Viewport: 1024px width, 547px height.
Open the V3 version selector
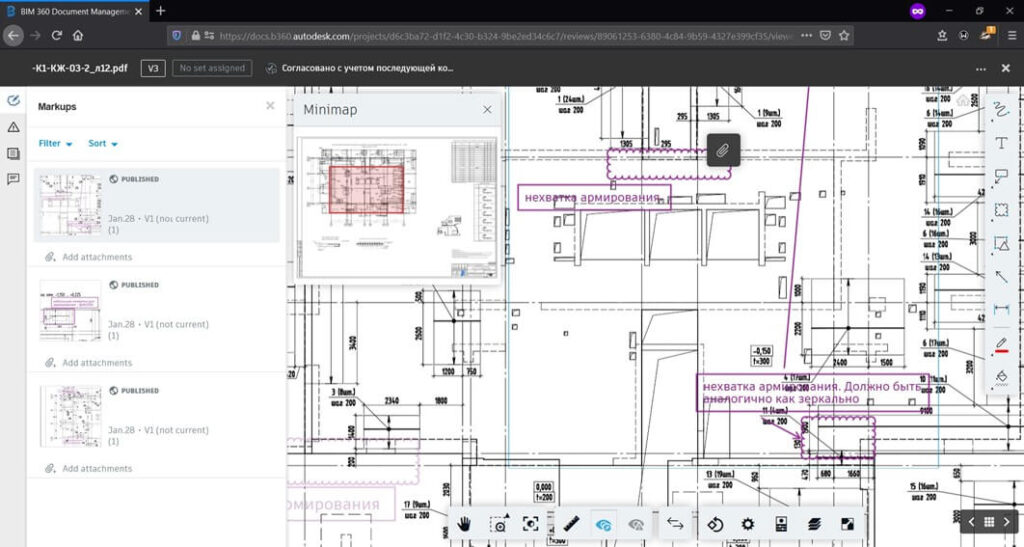153,68
